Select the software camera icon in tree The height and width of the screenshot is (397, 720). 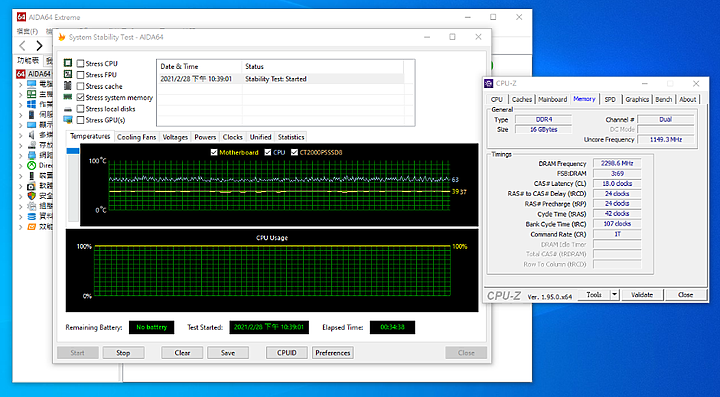pyautogui.click(x=31, y=186)
